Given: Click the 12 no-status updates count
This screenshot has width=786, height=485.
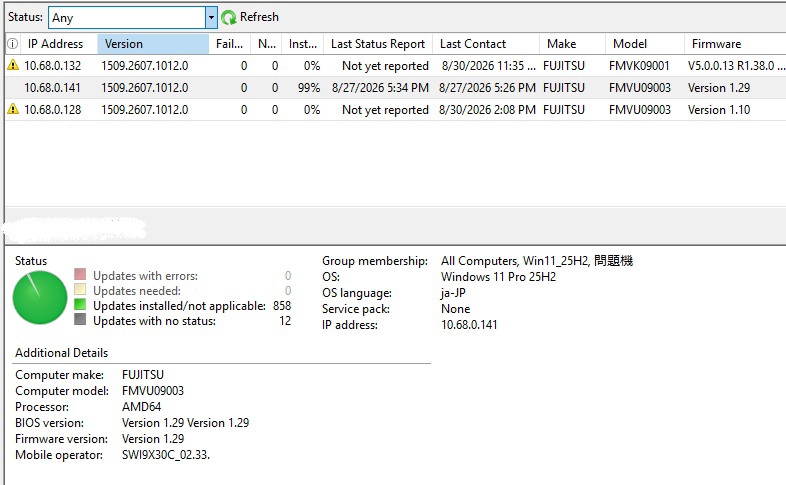Looking at the screenshot, I should click(x=285, y=321).
